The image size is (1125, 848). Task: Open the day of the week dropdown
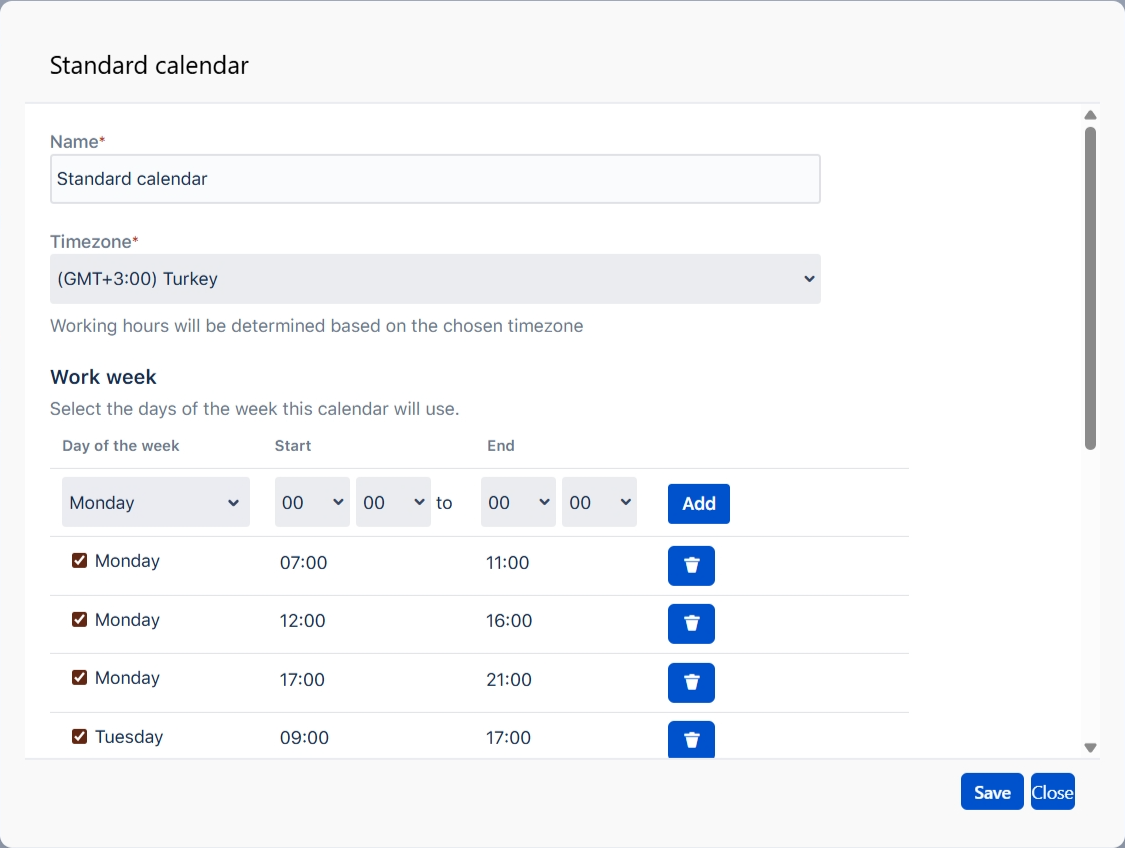point(156,502)
